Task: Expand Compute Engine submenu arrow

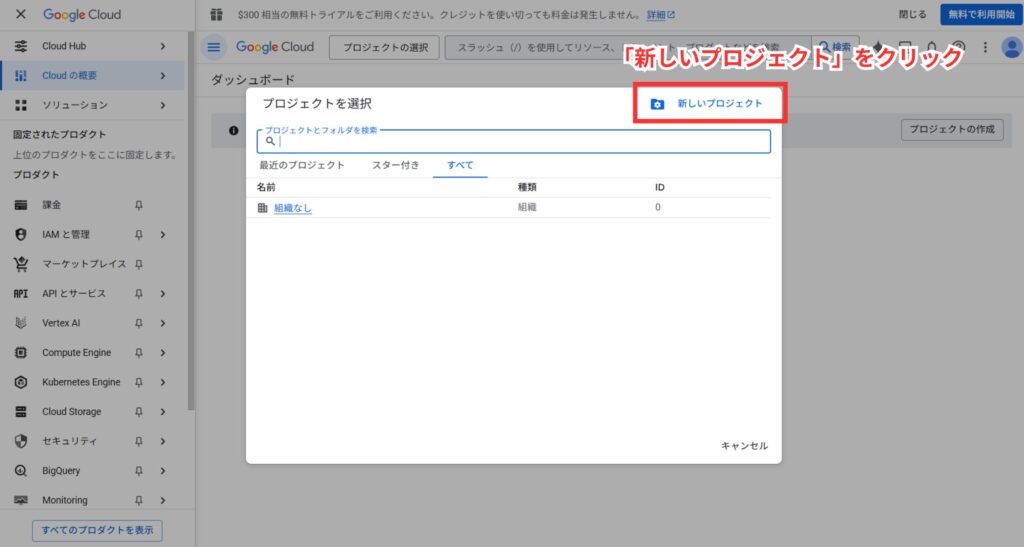Action: click(163, 352)
